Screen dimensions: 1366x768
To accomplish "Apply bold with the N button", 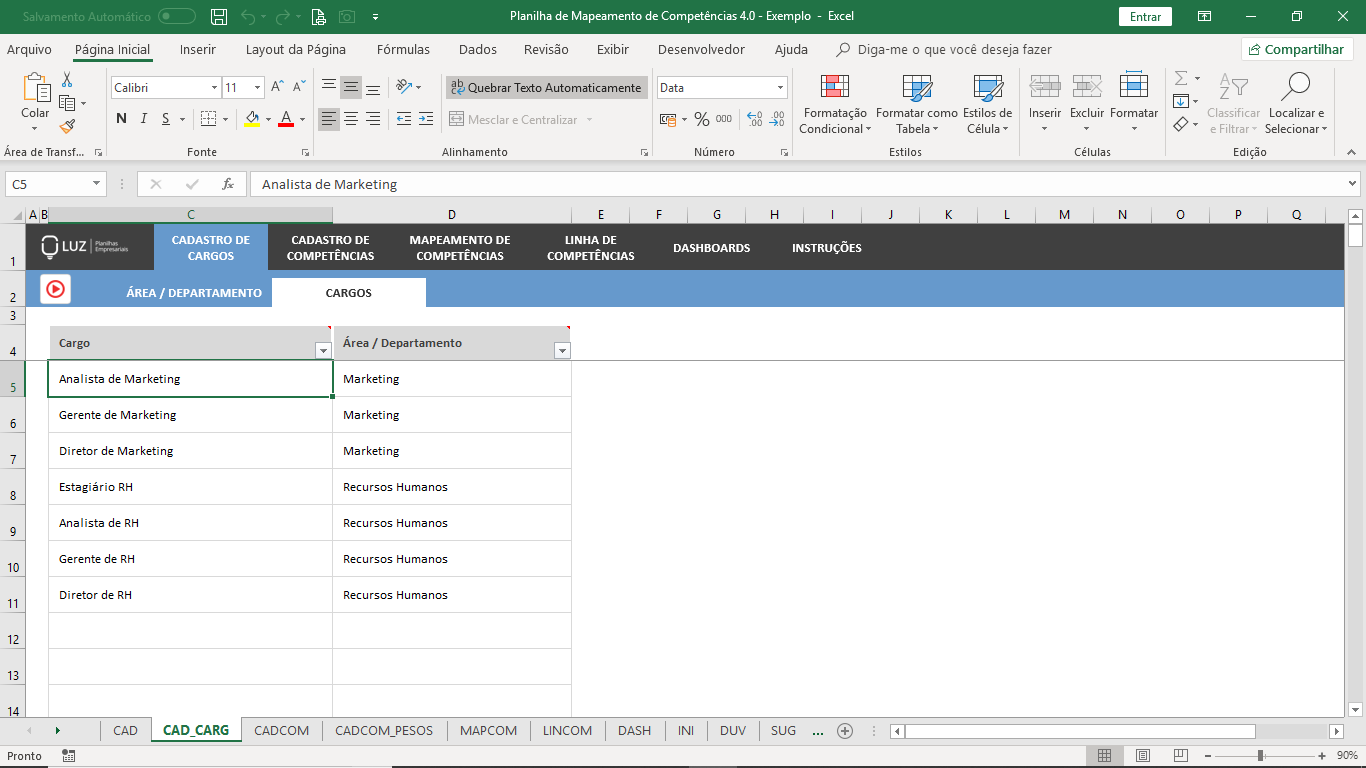I will click(x=121, y=119).
